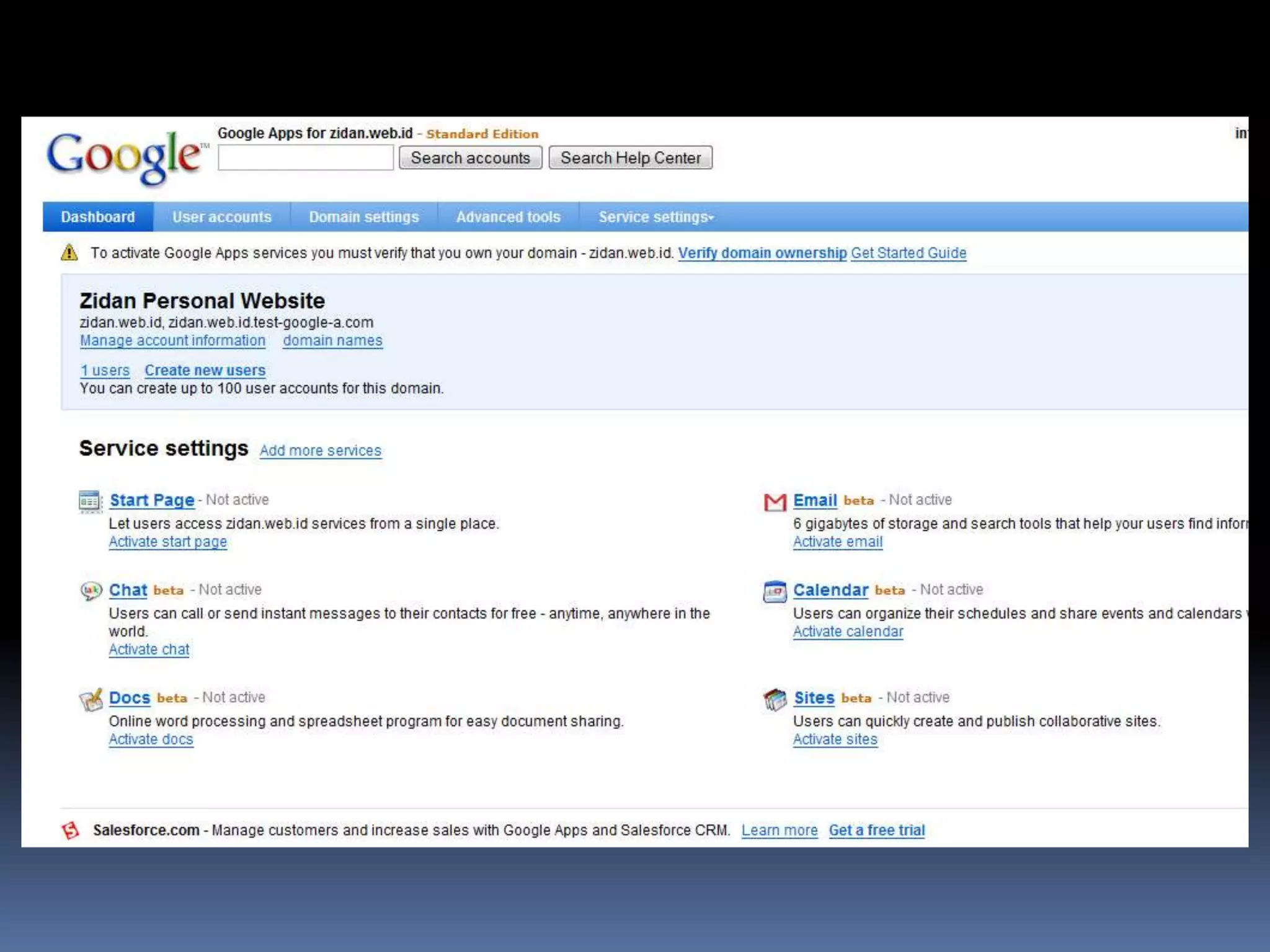Open the Docs service title link

(130, 698)
